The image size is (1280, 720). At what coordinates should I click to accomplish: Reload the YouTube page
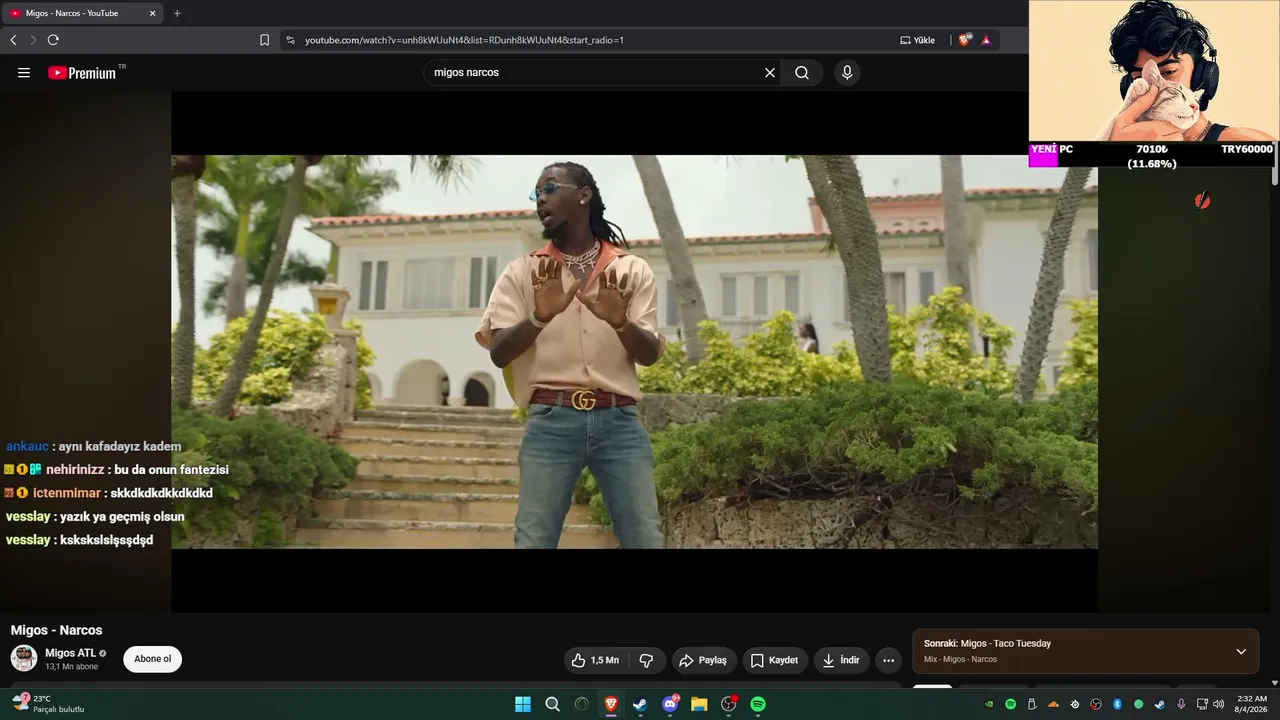pyautogui.click(x=53, y=40)
